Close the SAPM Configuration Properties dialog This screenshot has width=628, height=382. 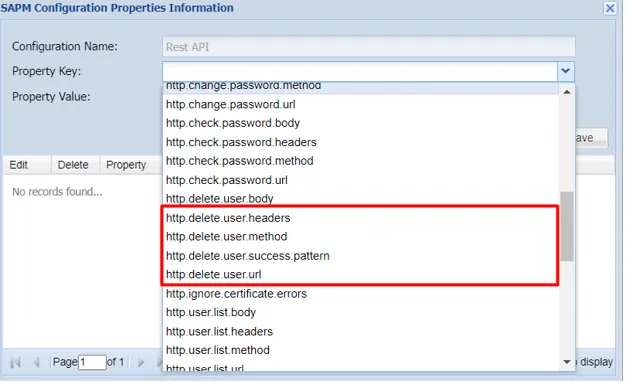(610, 8)
